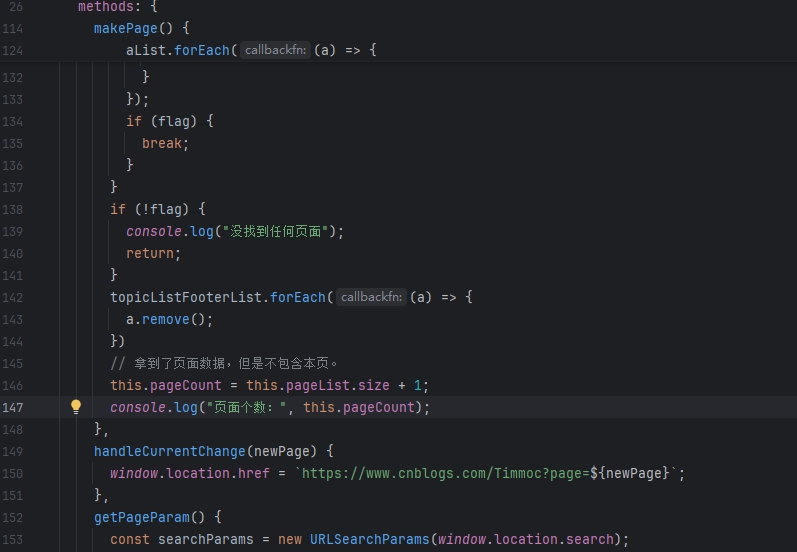The image size is (797, 552).
Task: Click the yellow lightbulb quick-fix icon
Action: pos(76,407)
